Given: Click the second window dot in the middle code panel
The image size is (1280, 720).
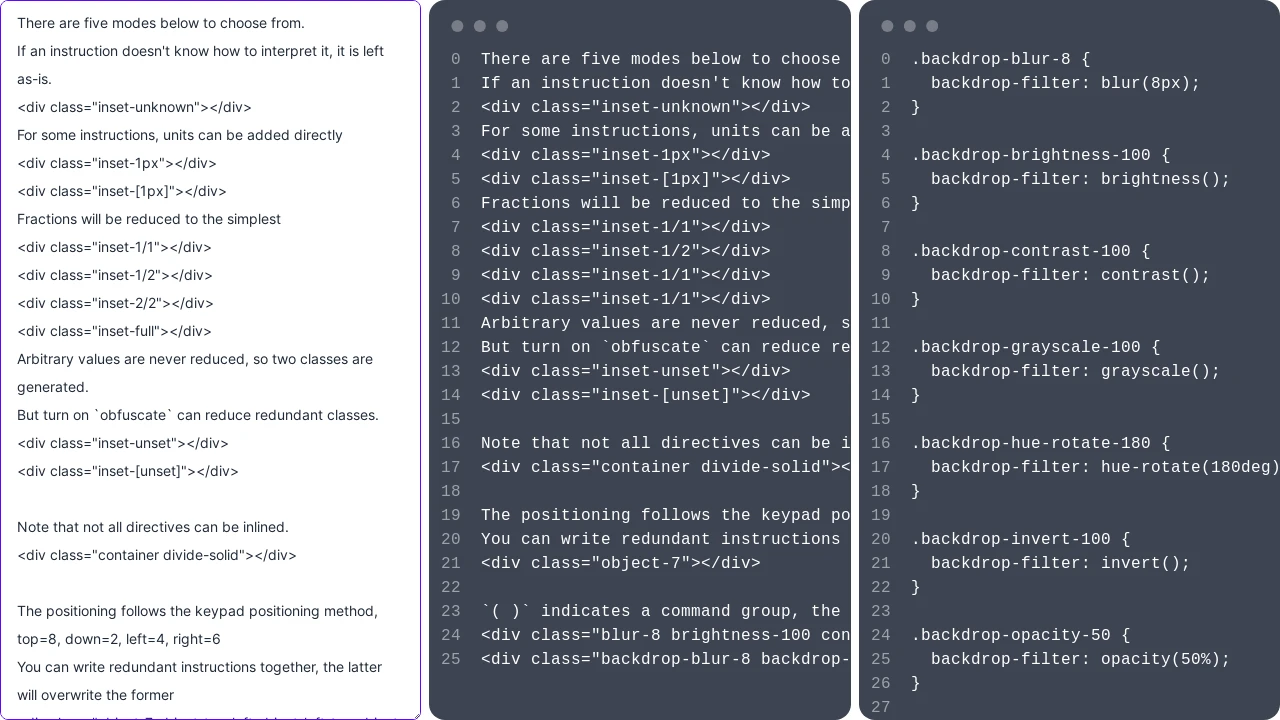Looking at the screenshot, I should pos(480,26).
